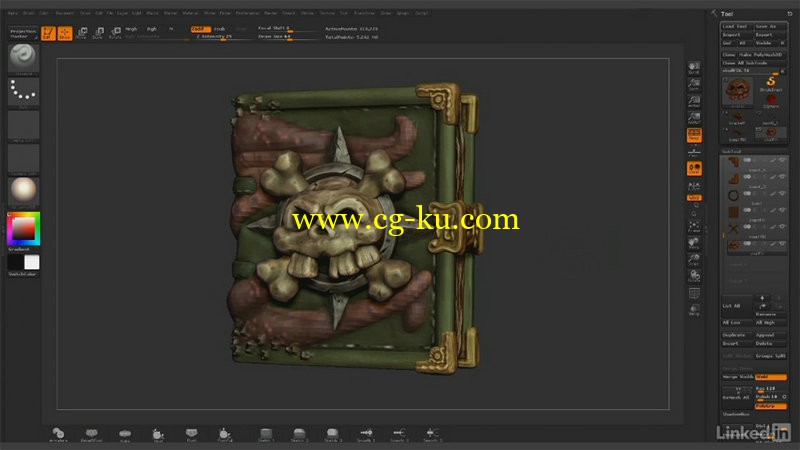Pick a color in the color picker square

pyautogui.click(x=23, y=228)
